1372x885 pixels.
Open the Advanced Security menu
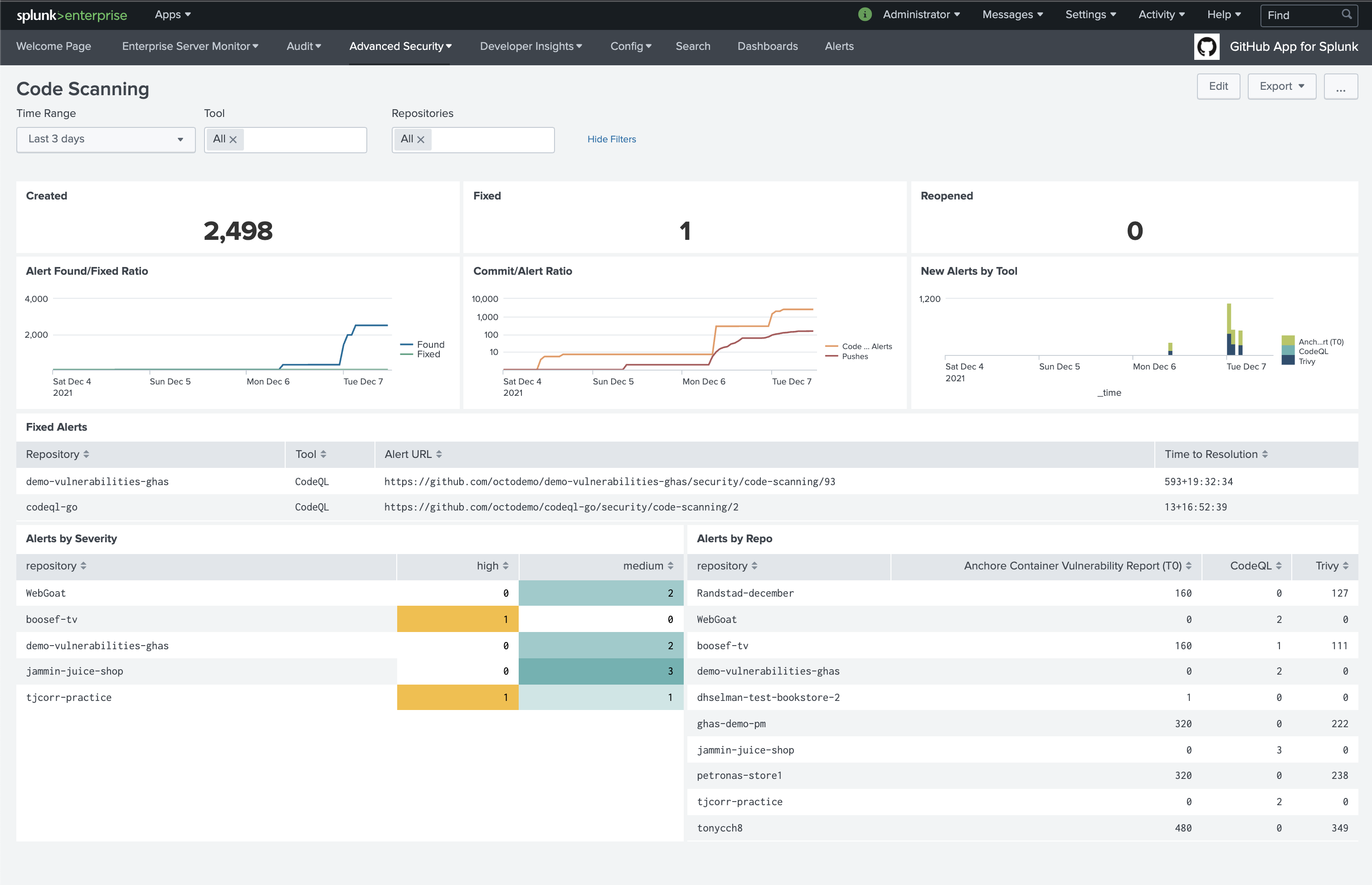point(400,47)
